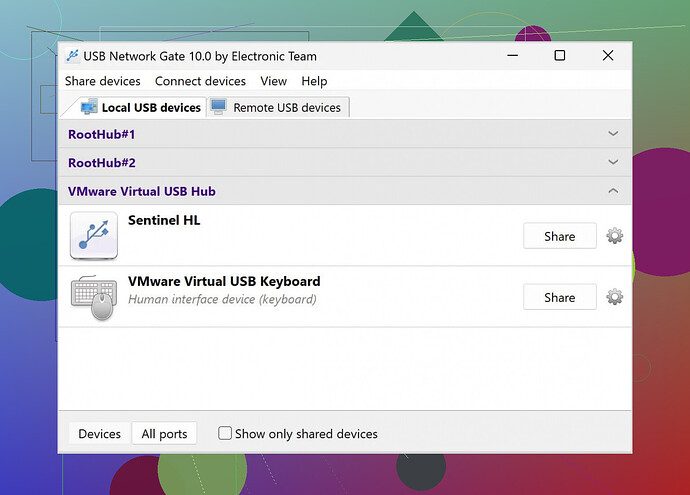Click the Remote USB devices monitor icon

[219, 107]
